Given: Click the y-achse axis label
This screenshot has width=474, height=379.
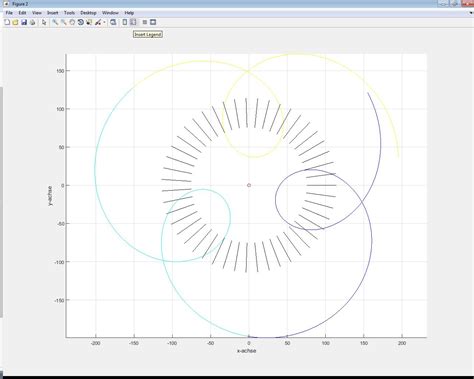Looking at the screenshot, I should (x=50, y=196).
